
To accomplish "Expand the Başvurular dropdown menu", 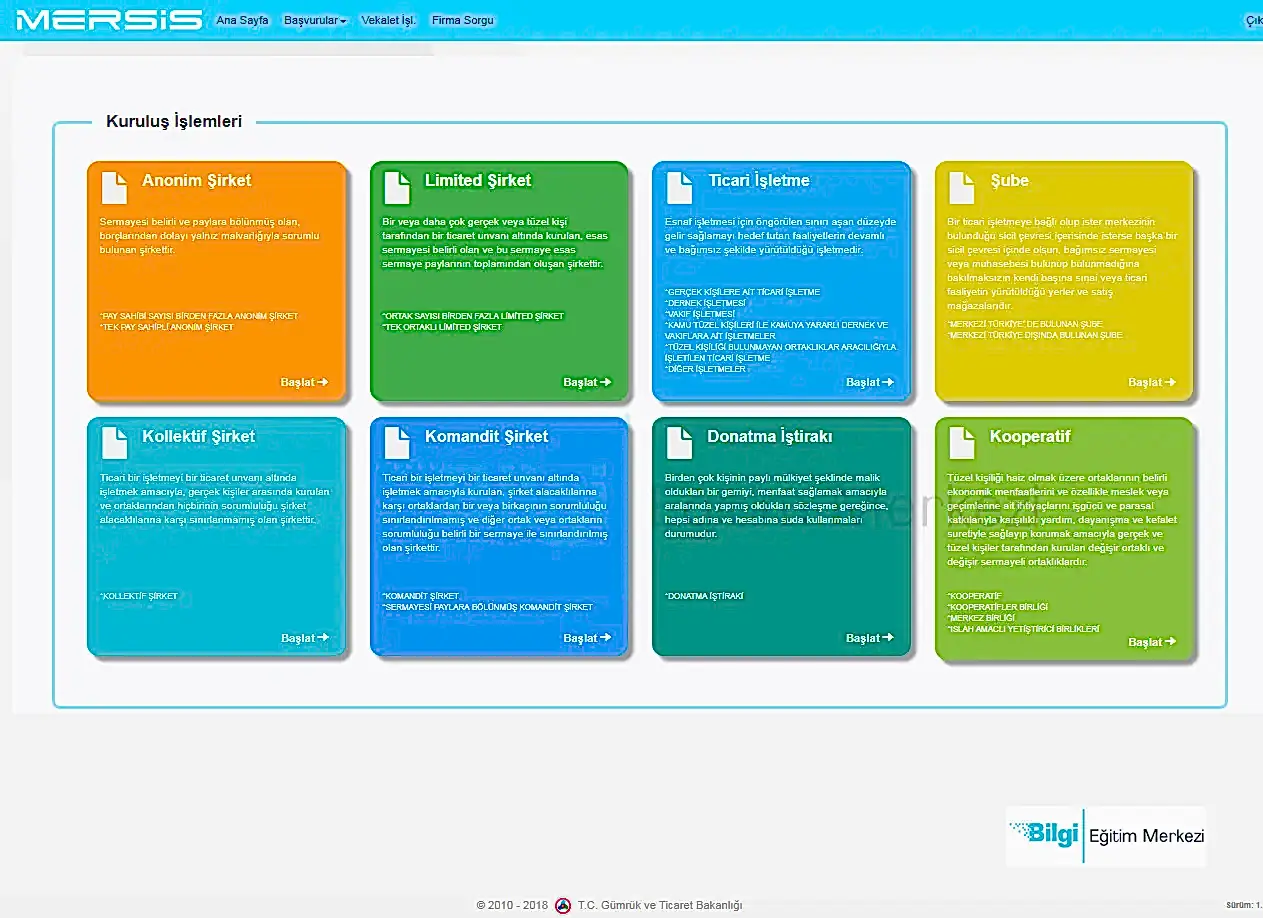I will (x=315, y=20).
